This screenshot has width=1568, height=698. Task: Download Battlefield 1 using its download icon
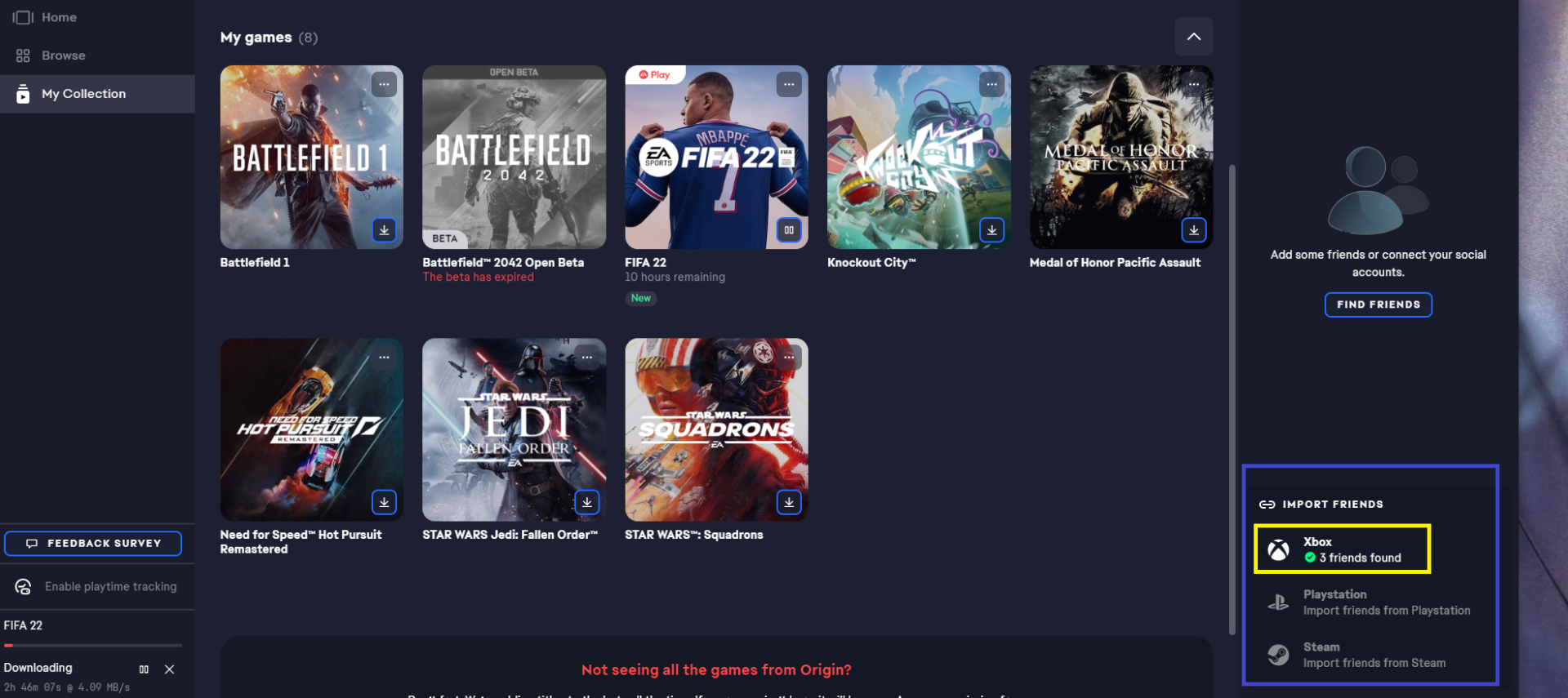click(x=384, y=230)
